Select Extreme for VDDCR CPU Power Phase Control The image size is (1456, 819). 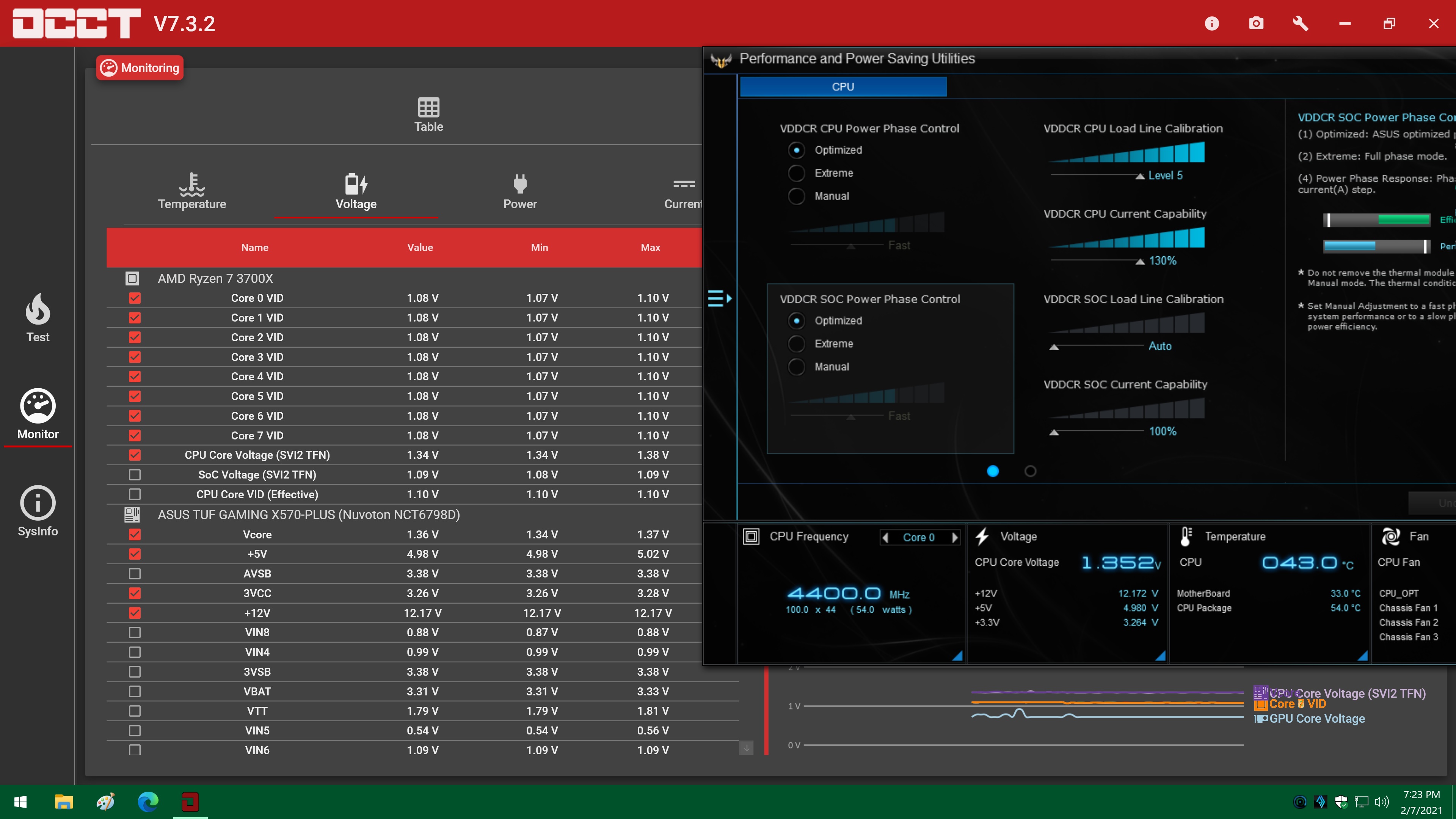click(x=796, y=173)
